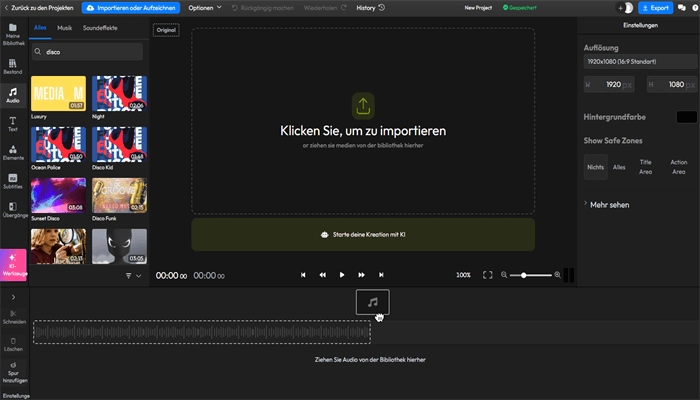Click the height field showing 1080
This screenshot has width=700, height=400.
672,84
